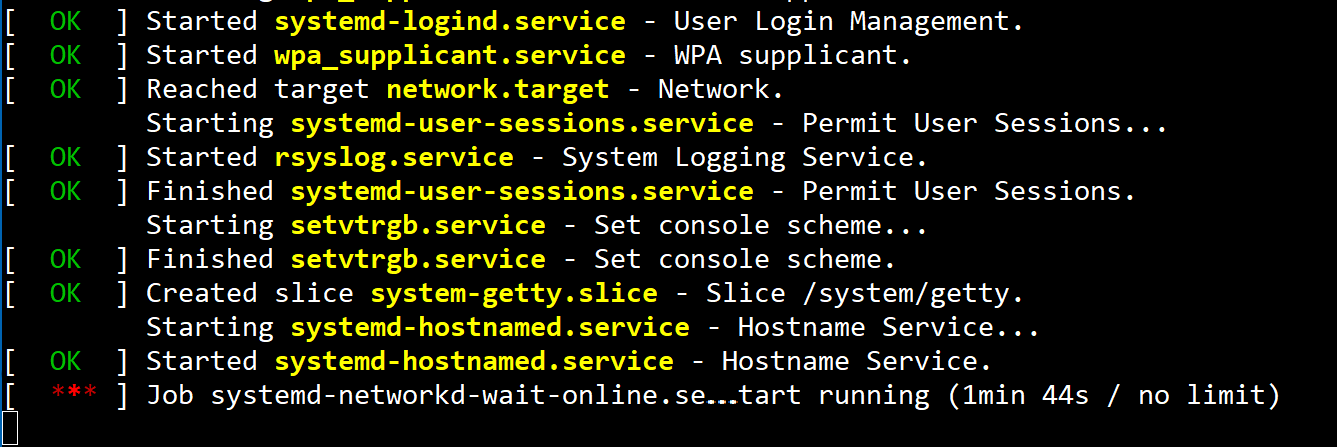1337x447 pixels.
Task: Click the red *** job status indicator
Action: tap(74, 395)
